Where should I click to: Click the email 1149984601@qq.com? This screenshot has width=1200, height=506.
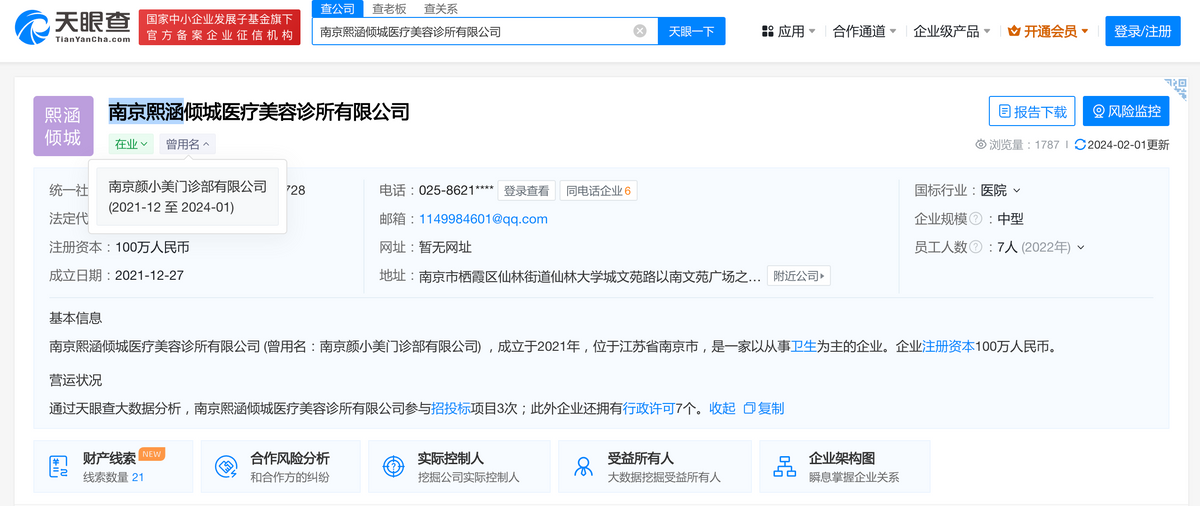pyautogui.click(x=483, y=219)
